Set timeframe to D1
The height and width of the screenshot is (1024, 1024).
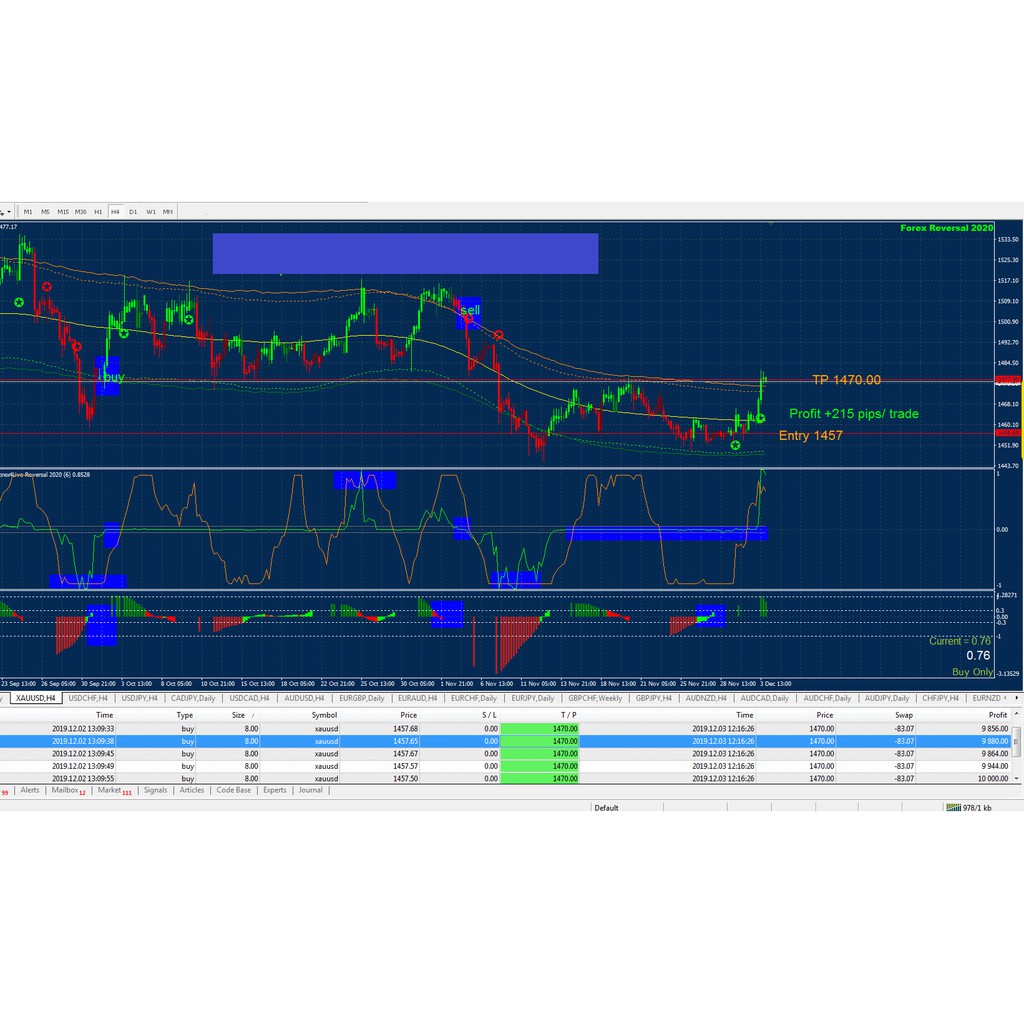pos(133,212)
